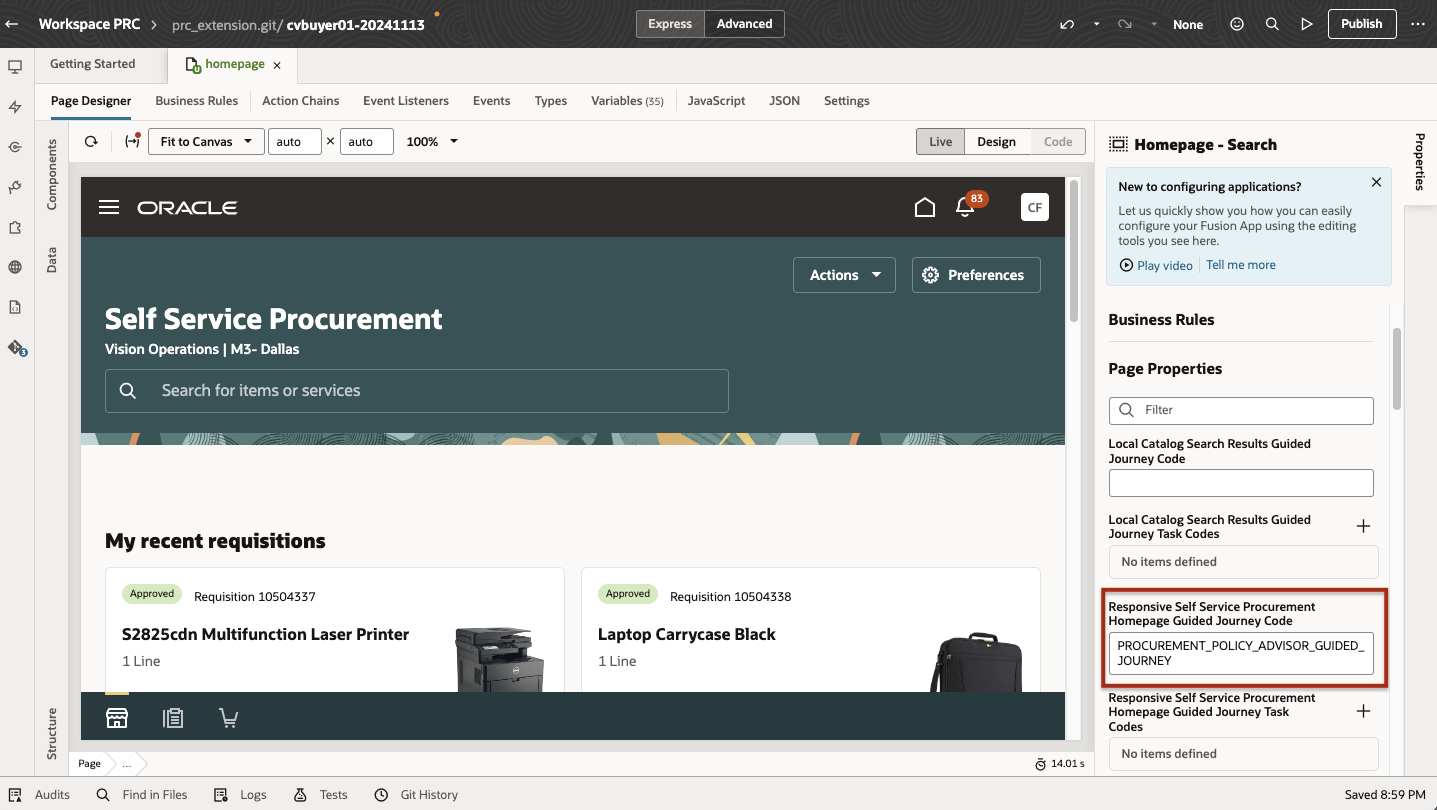Open the Components side panel
The image size is (1437, 810).
tap(52, 174)
